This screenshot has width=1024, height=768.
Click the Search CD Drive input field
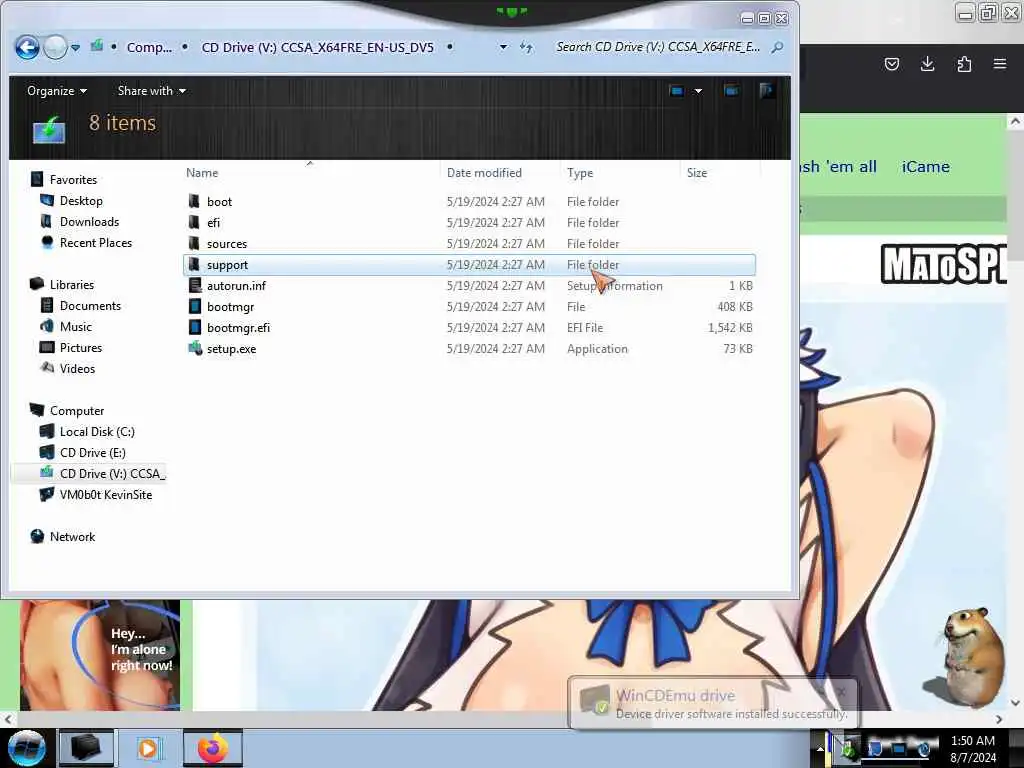tap(658, 47)
